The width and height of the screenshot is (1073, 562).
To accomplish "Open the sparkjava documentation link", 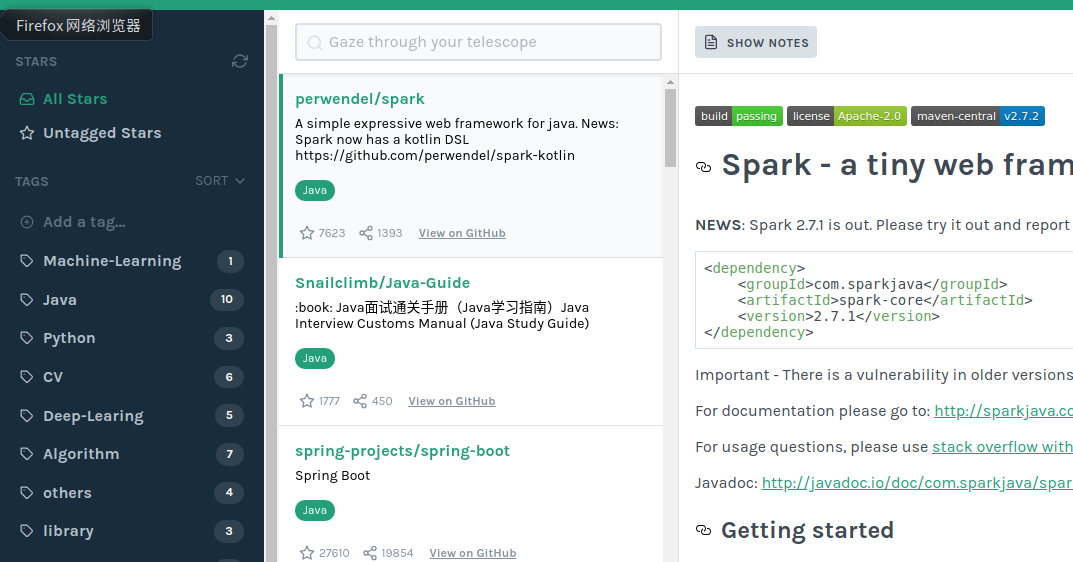I will (x=1003, y=411).
